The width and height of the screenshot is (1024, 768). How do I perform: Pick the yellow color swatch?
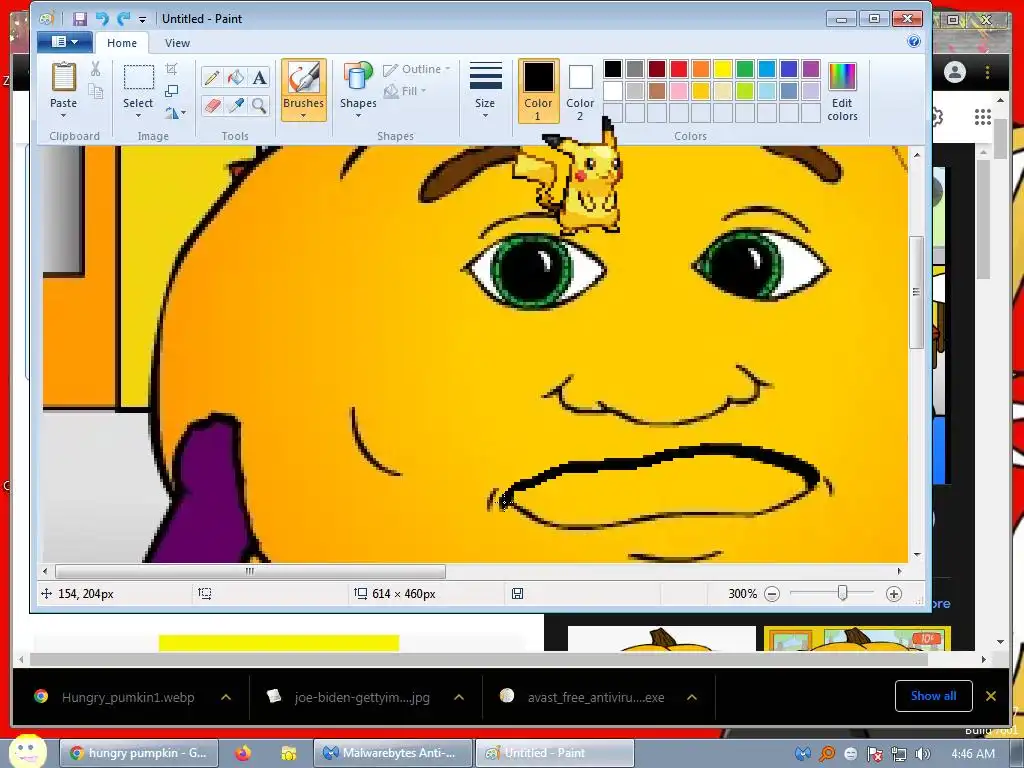coord(722,69)
